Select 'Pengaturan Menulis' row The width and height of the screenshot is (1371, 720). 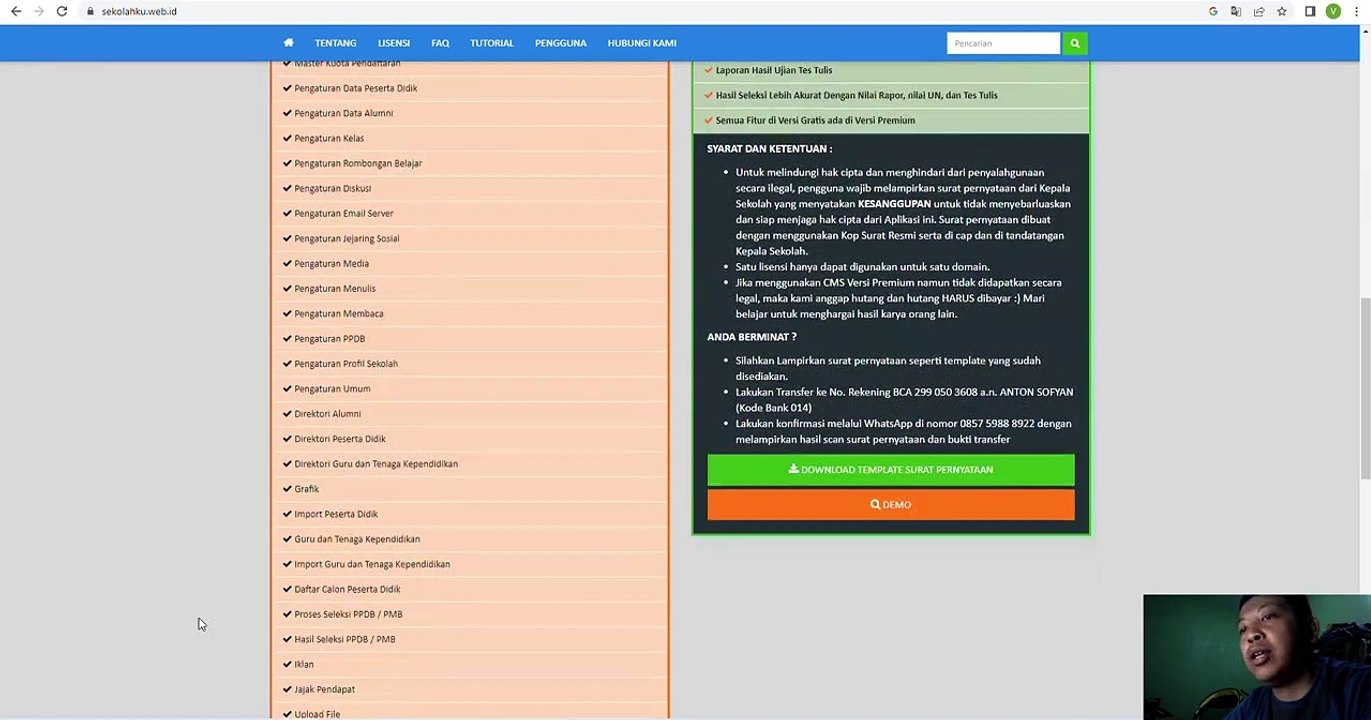tap(470, 288)
